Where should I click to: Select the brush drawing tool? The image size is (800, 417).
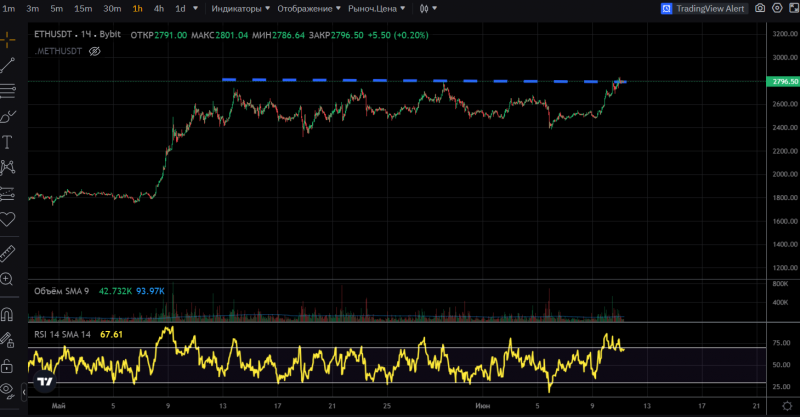click(x=7, y=117)
